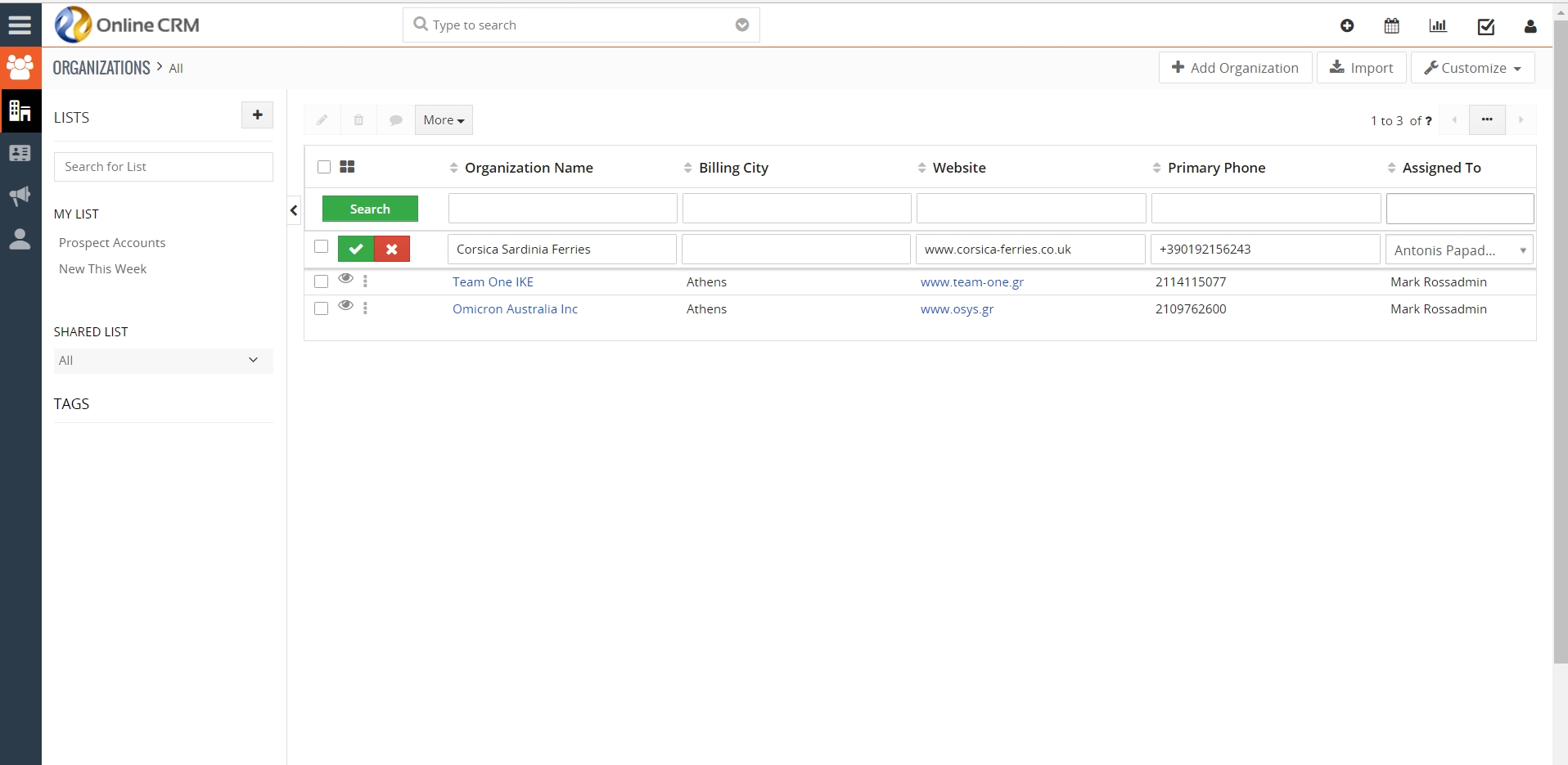1568x765 pixels.
Task: Open the orange Marketing group sidebar icon
Action: point(20,67)
